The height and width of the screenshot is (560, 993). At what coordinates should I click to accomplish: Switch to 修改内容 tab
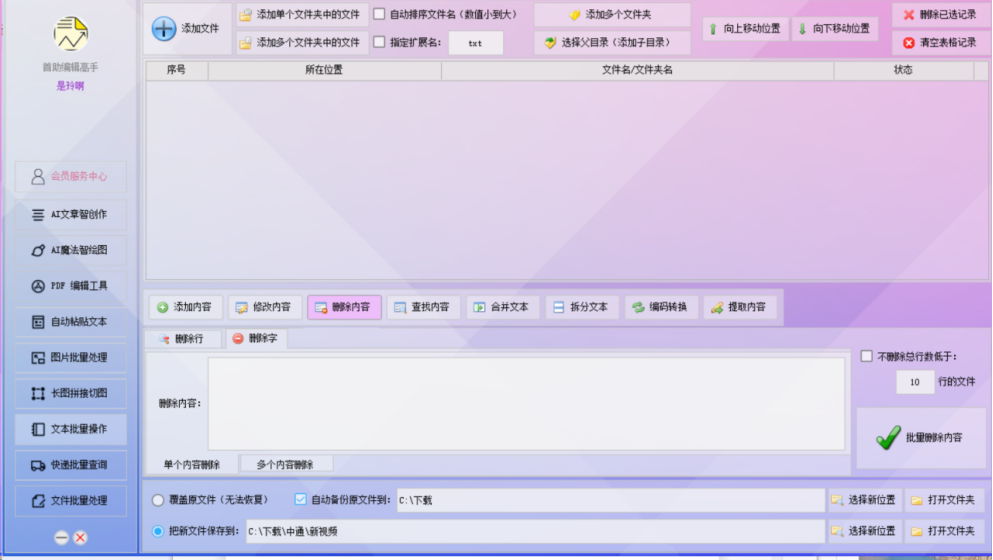264,307
